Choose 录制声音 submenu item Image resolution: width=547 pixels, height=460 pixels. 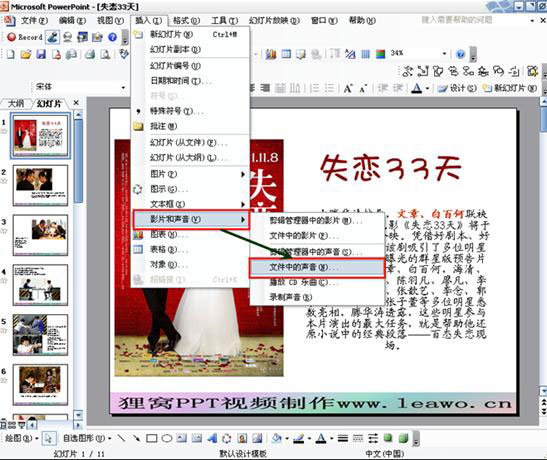coord(317,297)
